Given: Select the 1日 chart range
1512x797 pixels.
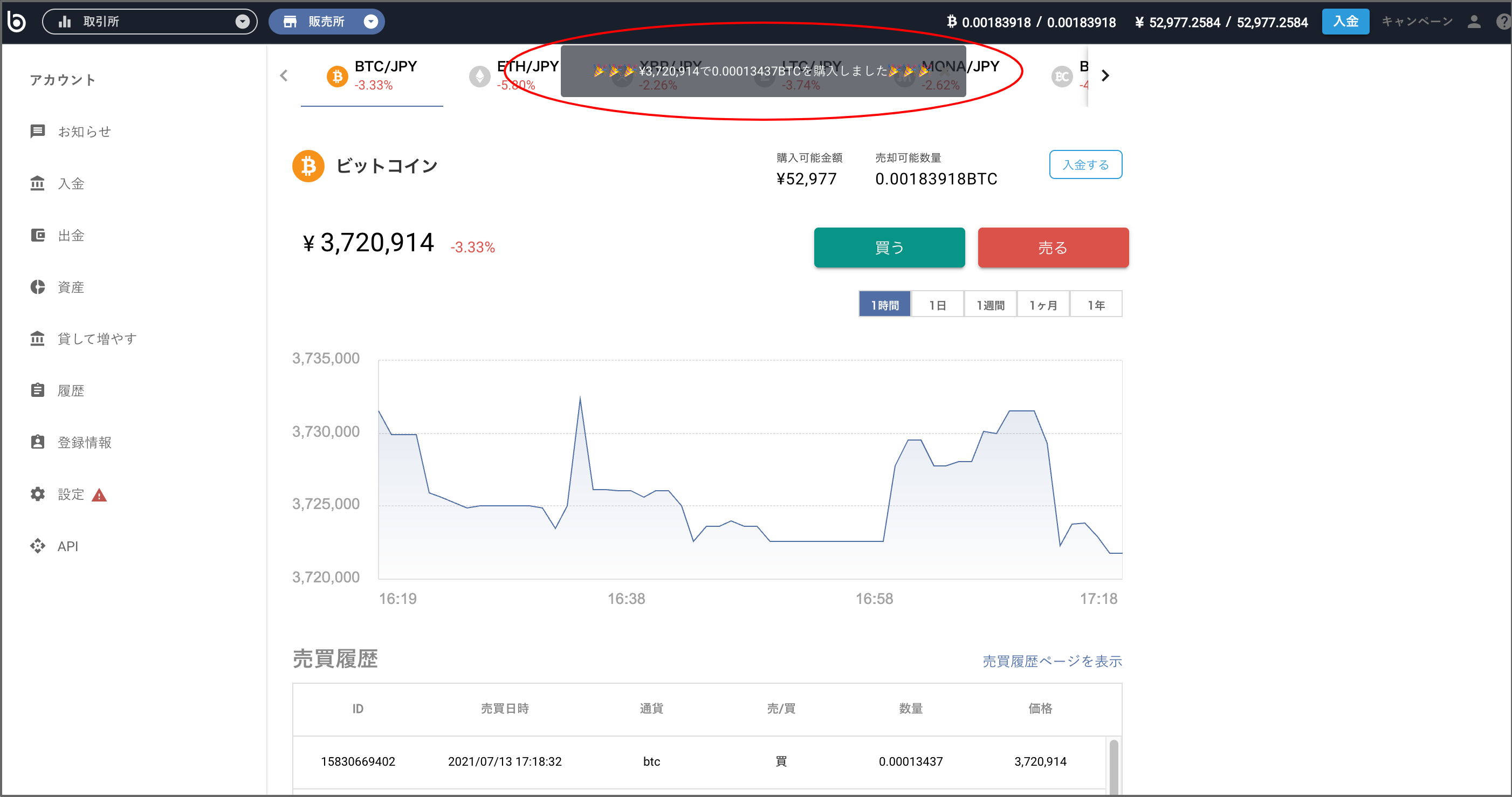Looking at the screenshot, I should pos(937,305).
